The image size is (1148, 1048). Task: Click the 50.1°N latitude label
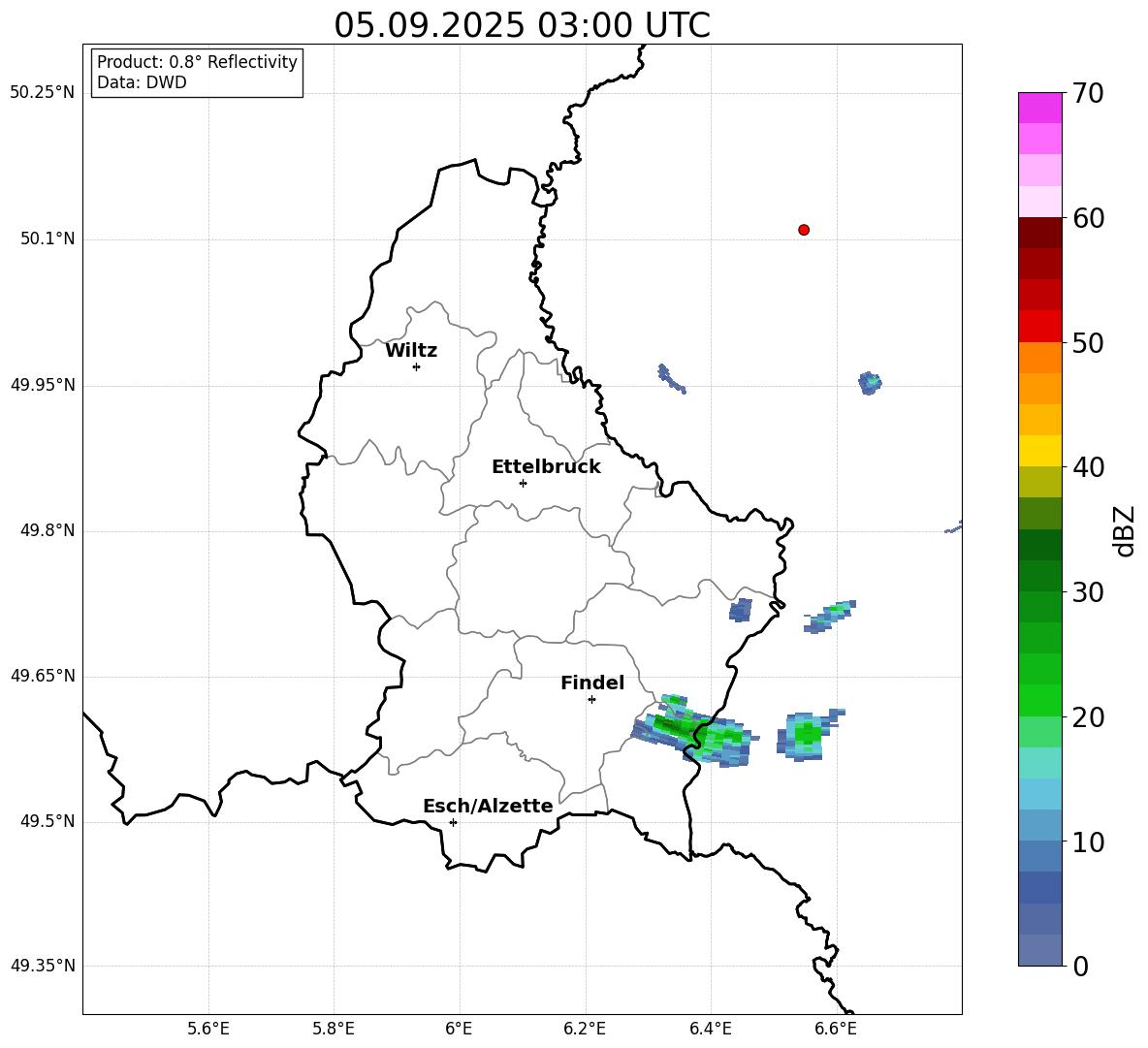pyautogui.click(x=48, y=238)
